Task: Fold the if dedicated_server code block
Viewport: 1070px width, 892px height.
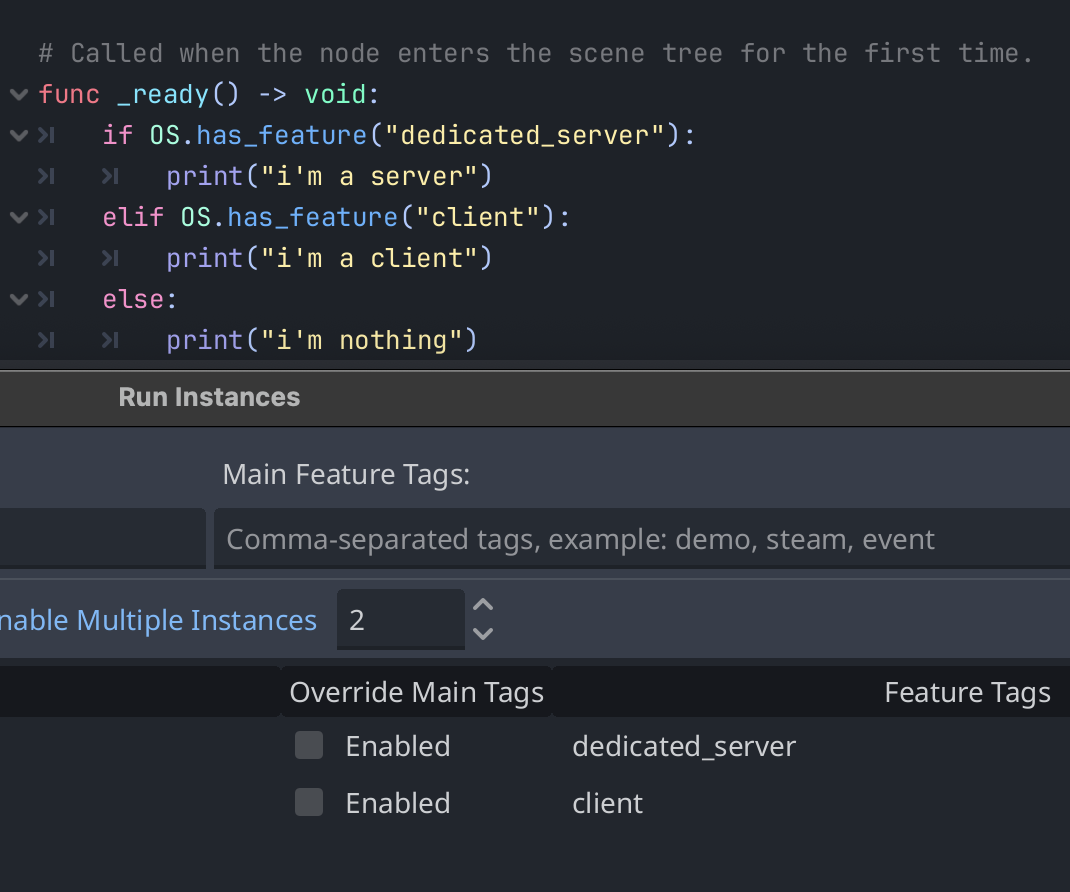Action: click(x=18, y=136)
